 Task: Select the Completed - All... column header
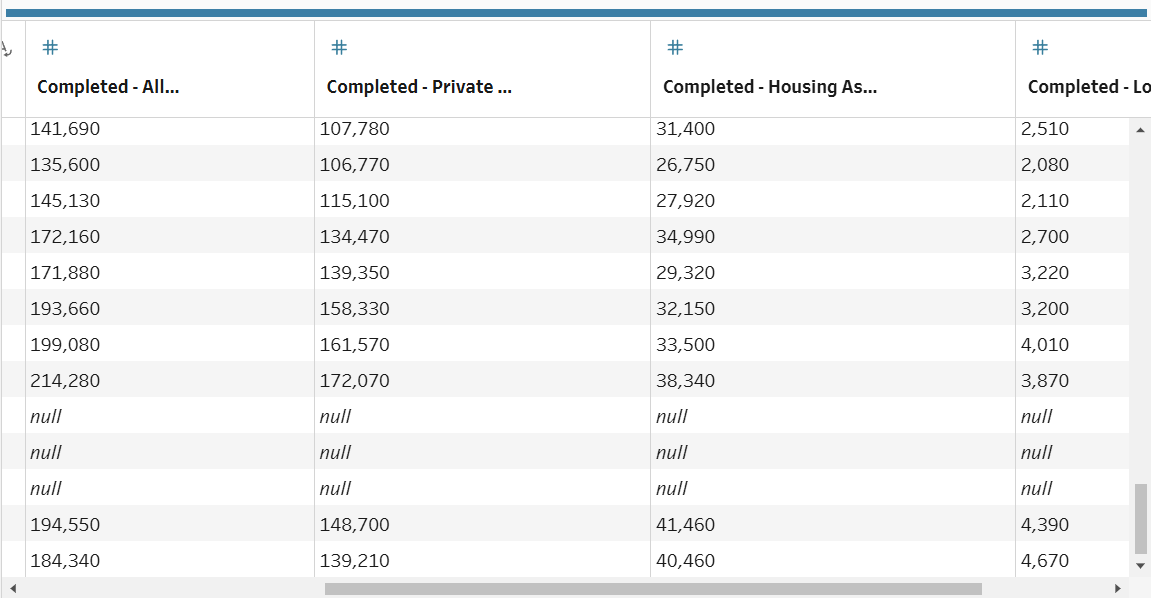tap(108, 87)
